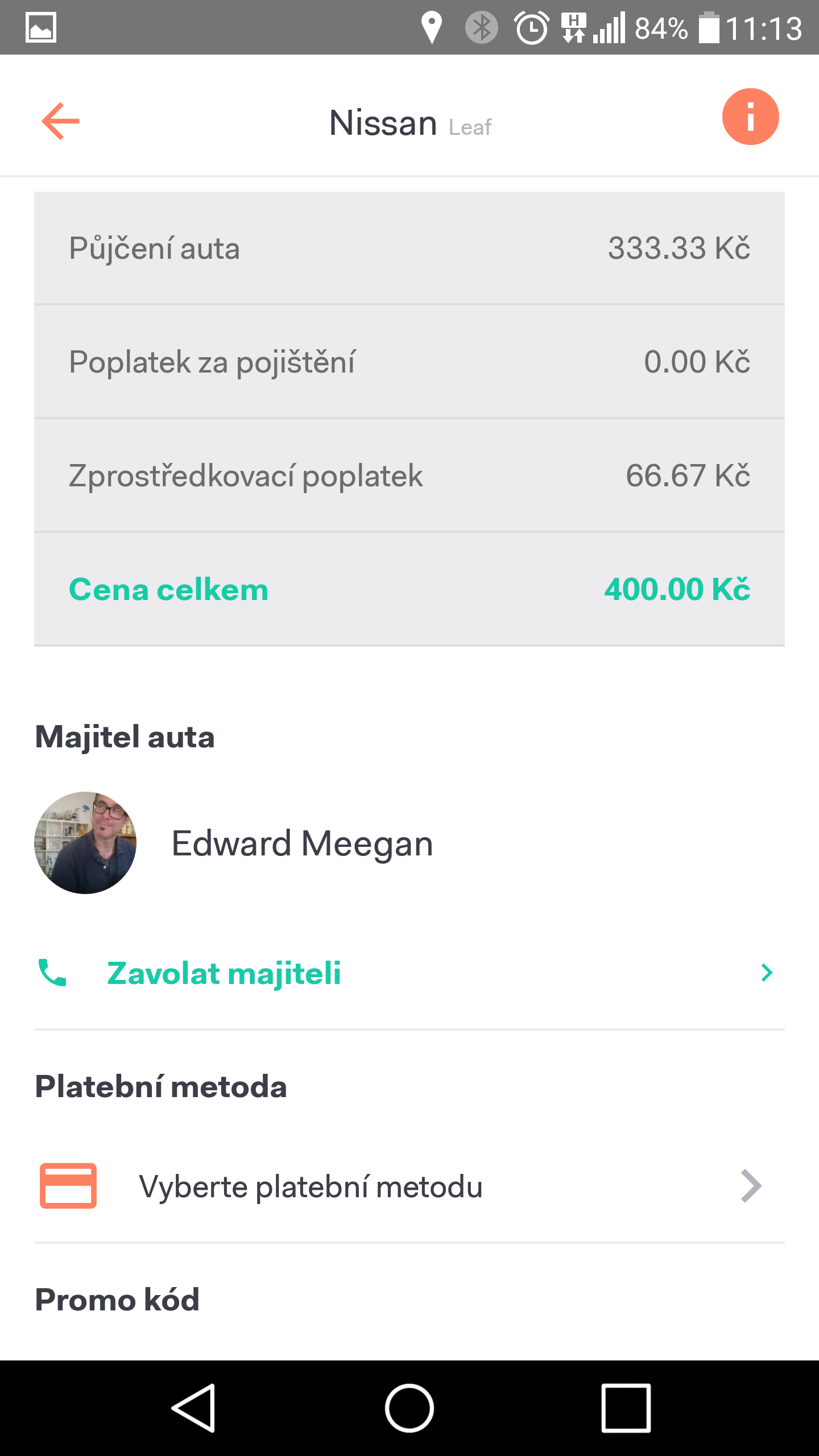The image size is (819, 1456).
Task: View Edward Meegan's profile photo
Action: pyautogui.click(x=85, y=843)
